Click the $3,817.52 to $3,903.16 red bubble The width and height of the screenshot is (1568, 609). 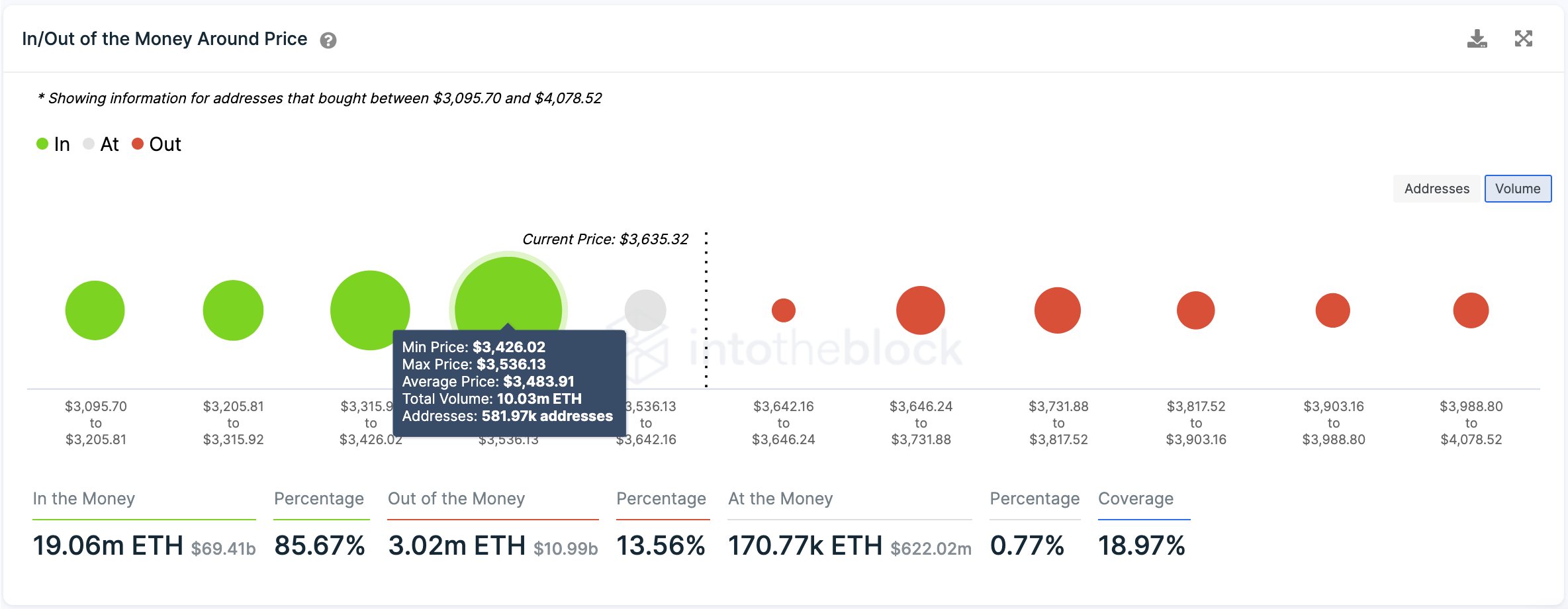click(1196, 310)
